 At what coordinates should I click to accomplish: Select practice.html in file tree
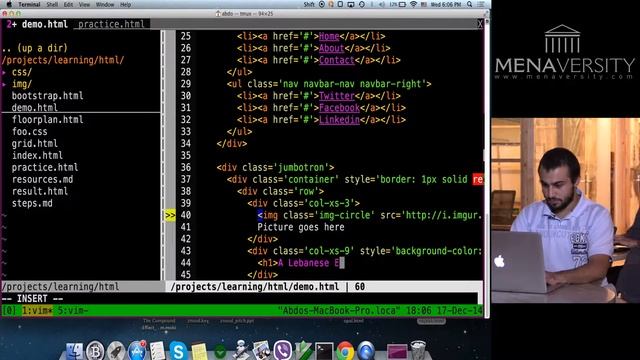tap(45, 167)
